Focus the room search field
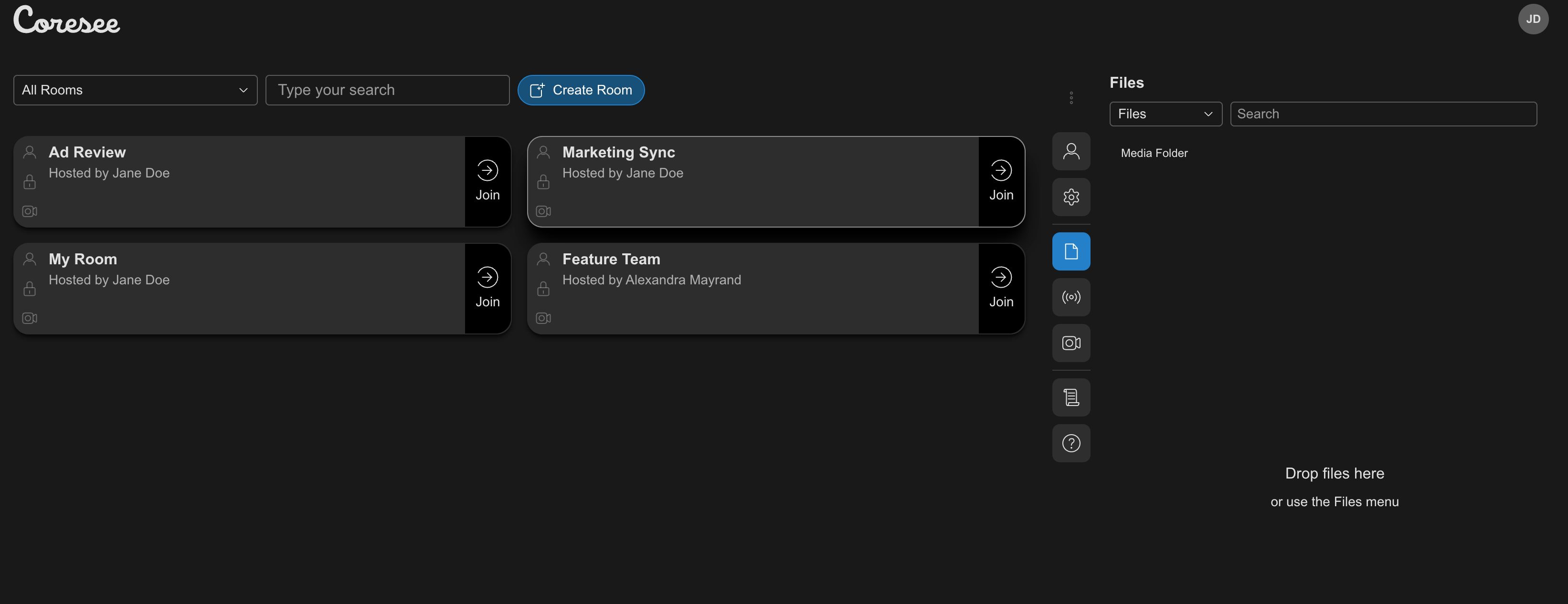 point(387,90)
